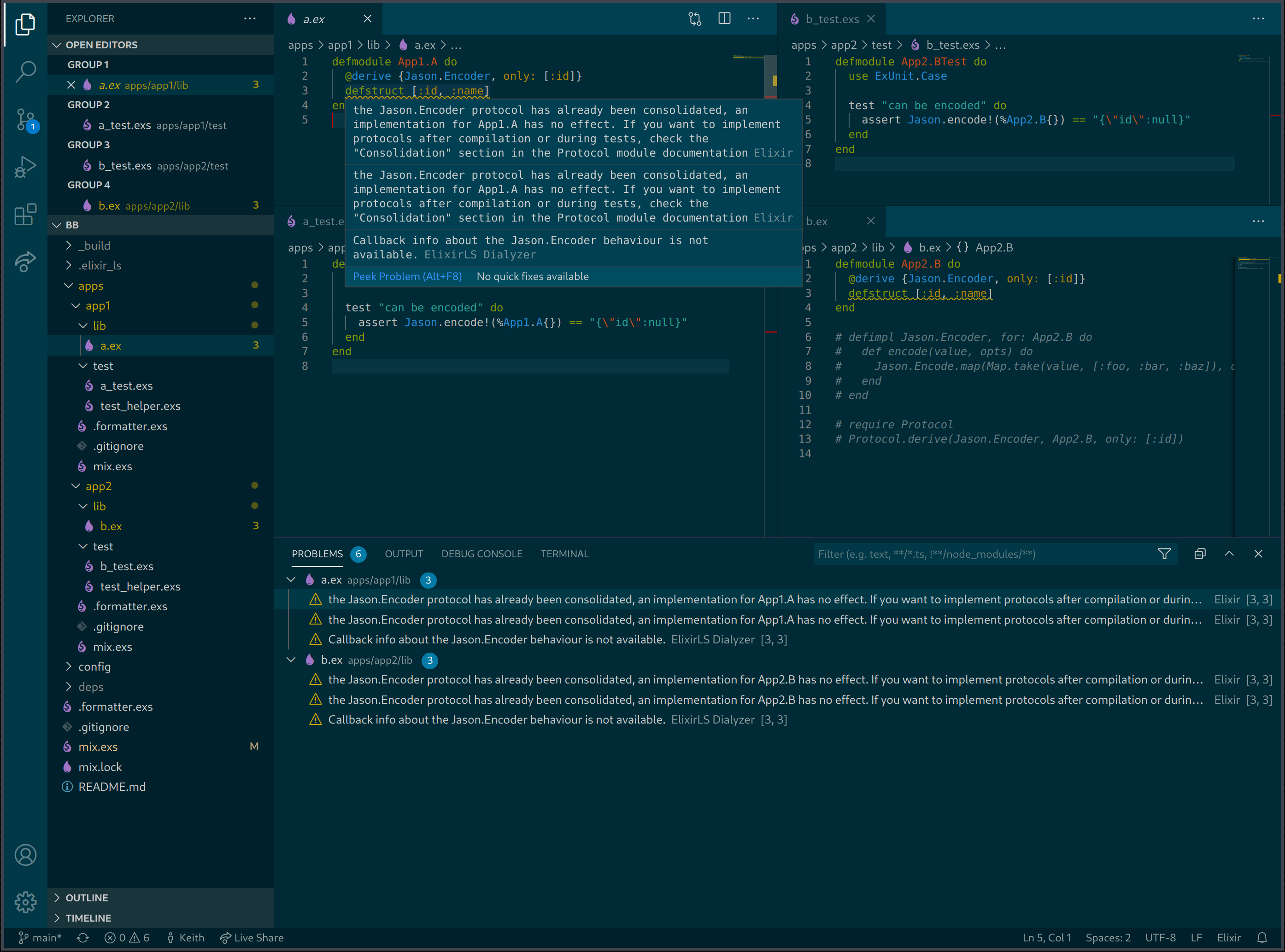The width and height of the screenshot is (1285, 952).
Task: Change LF end of line sequence
Action: [x=1196, y=938]
